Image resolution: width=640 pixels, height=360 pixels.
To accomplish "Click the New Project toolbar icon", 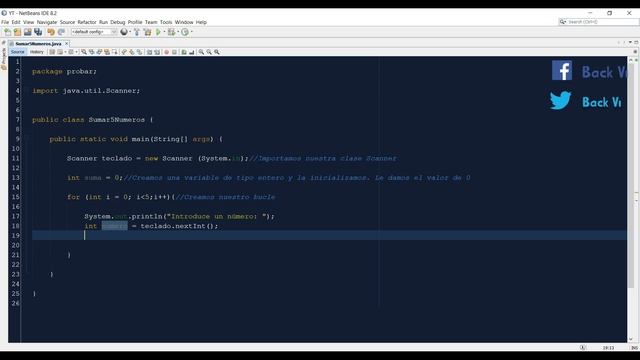I will (17, 32).
